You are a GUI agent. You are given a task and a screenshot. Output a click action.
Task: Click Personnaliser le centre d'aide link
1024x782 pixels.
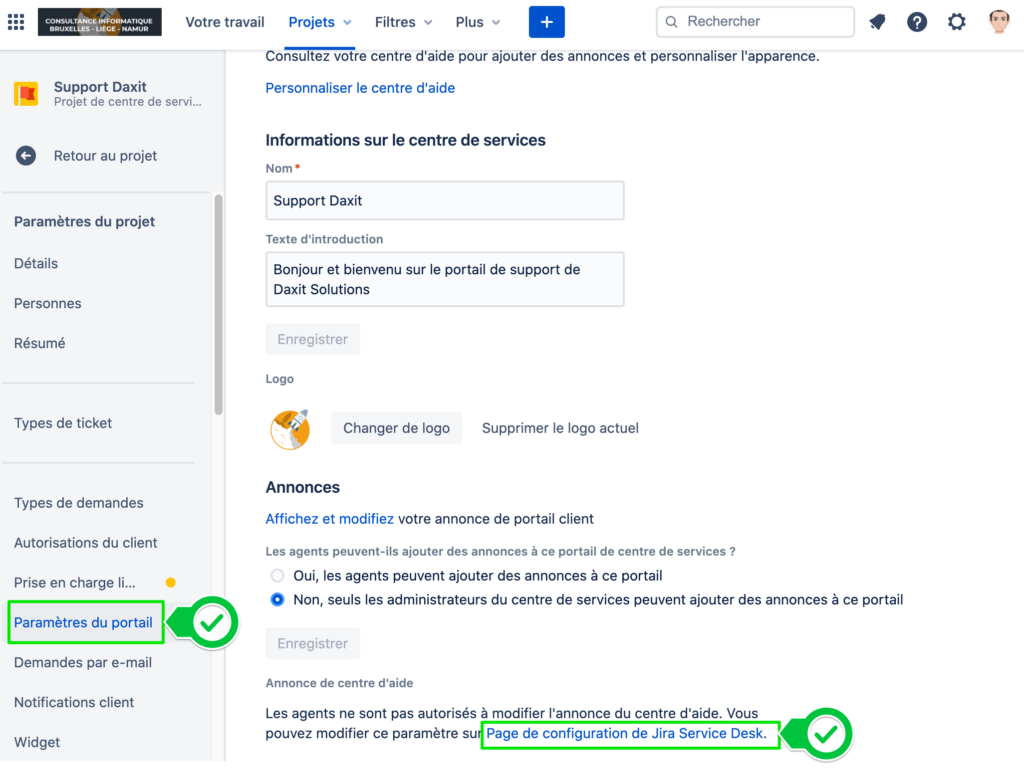(x=360, y=88)
